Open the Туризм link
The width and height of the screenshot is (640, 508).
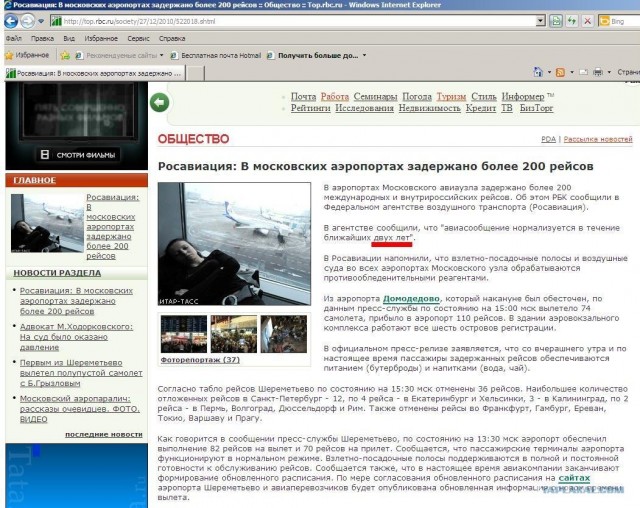coord(451,97)
